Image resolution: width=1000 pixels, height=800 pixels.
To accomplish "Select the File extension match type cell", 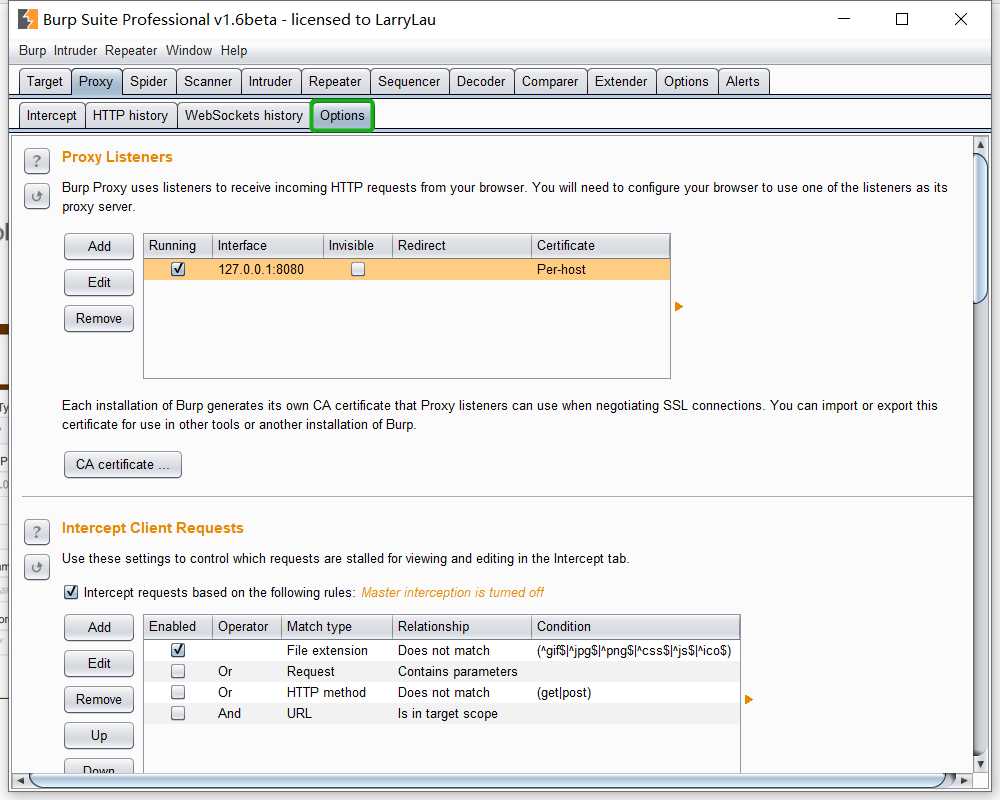I will tap(337, 650).
